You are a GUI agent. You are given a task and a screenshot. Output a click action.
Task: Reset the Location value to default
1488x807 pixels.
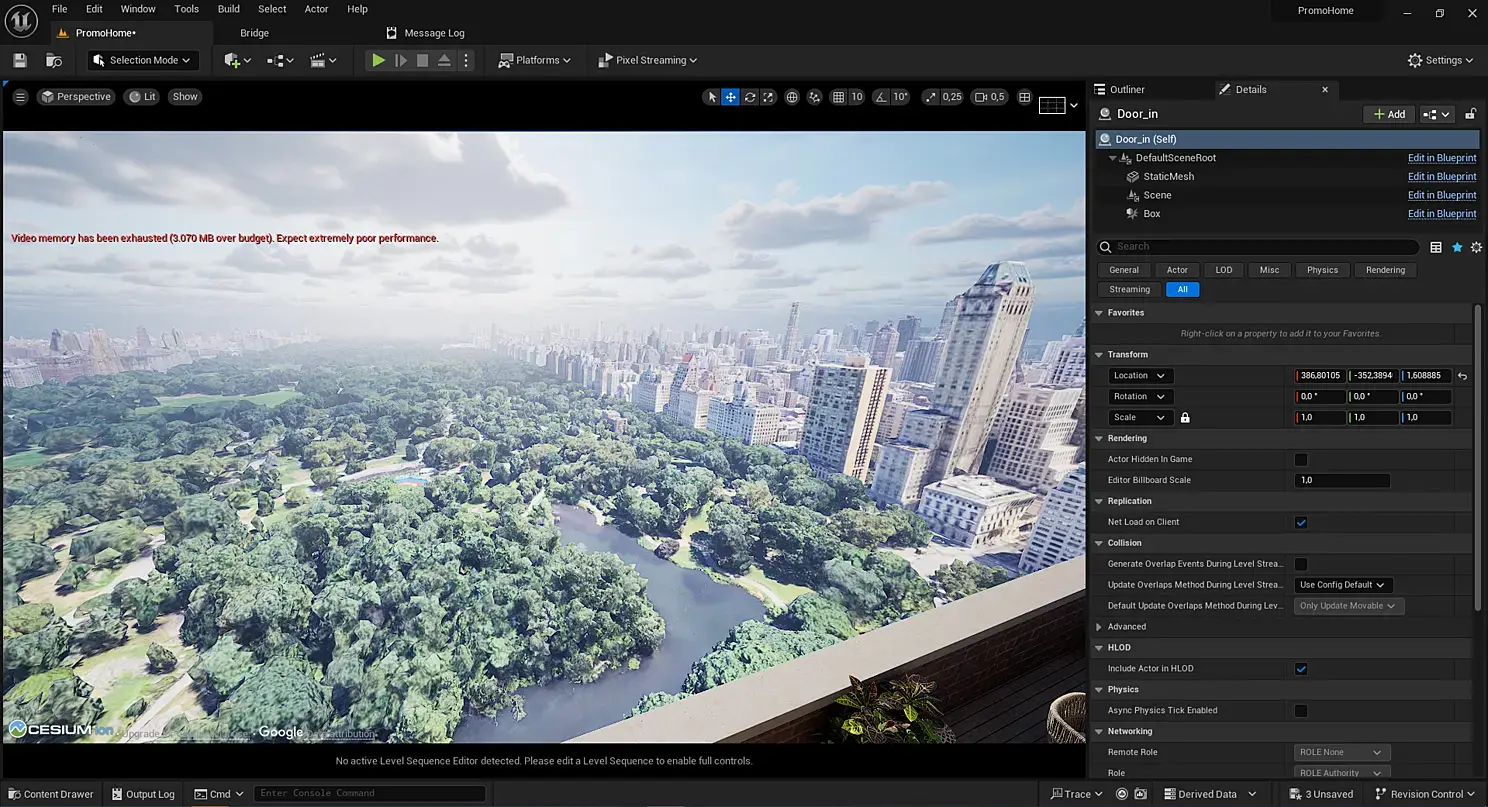pos(1462,376)
